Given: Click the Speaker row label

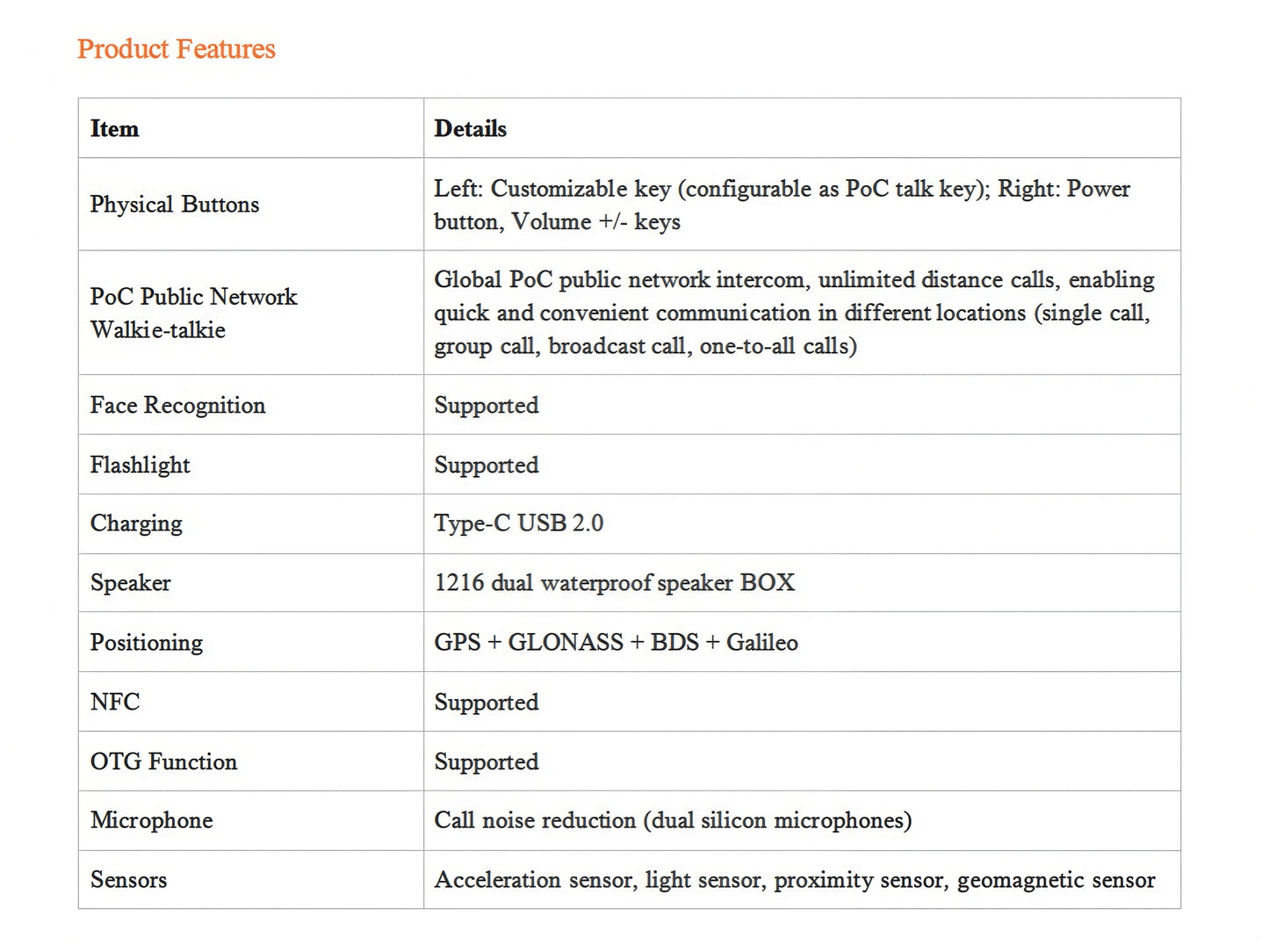Looking at the screenshot, I should pyautogui.click(x=131, y=583).
